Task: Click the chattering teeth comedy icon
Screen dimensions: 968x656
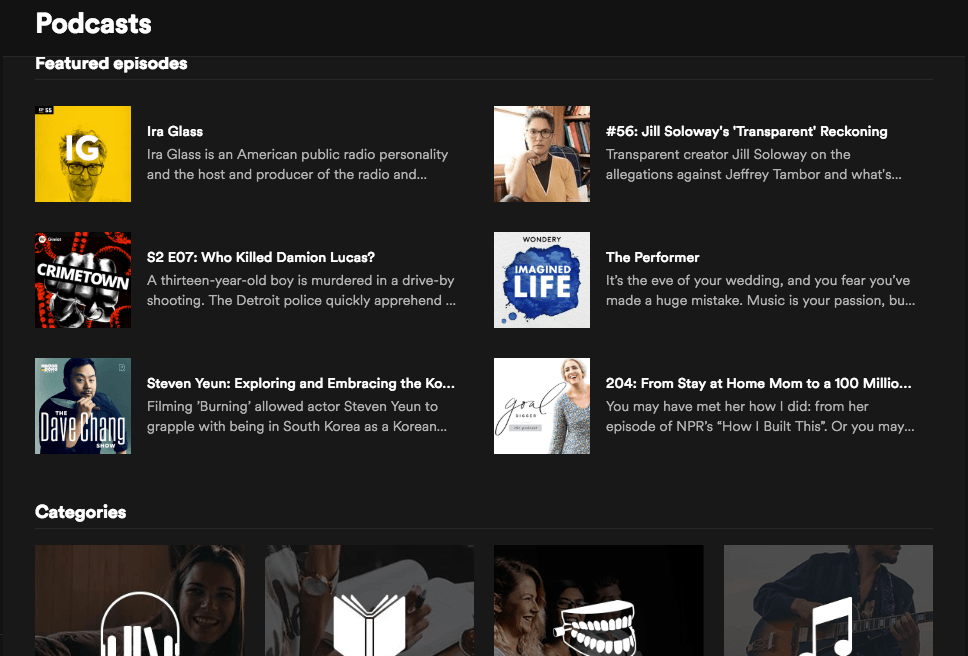Action: pyautogui.click(x=599, y=627)
